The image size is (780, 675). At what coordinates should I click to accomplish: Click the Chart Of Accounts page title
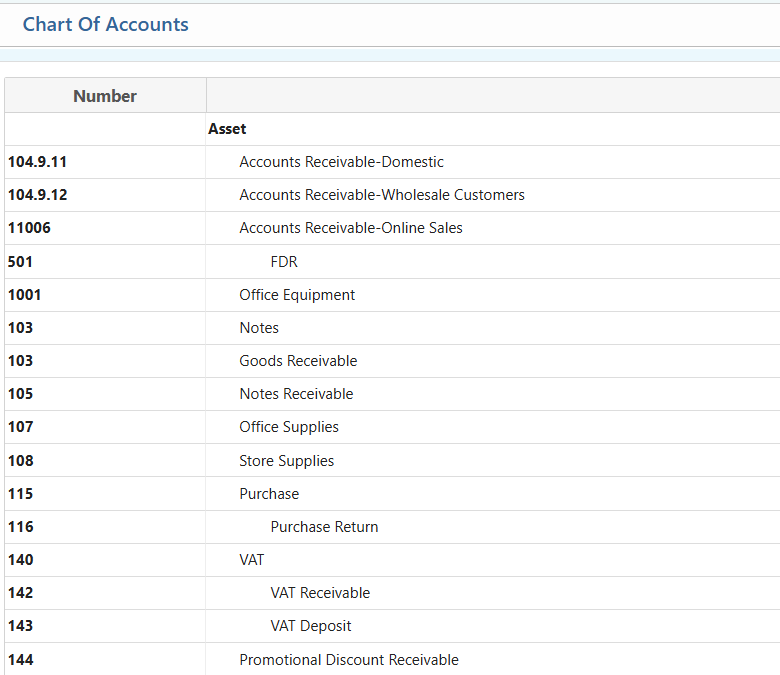(x=105, y=24)
